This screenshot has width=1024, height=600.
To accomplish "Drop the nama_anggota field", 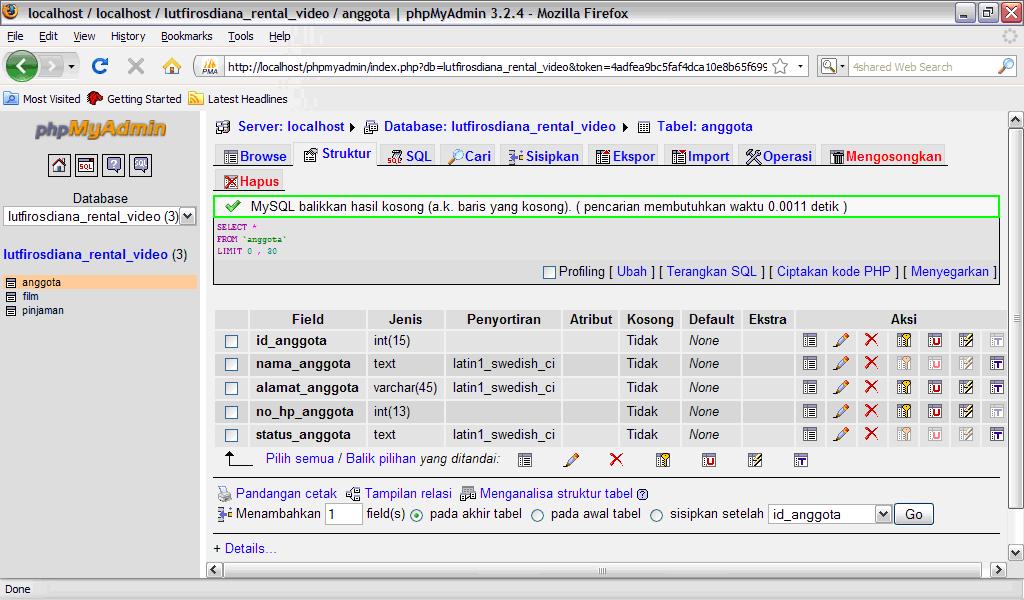I will (871, 363).
